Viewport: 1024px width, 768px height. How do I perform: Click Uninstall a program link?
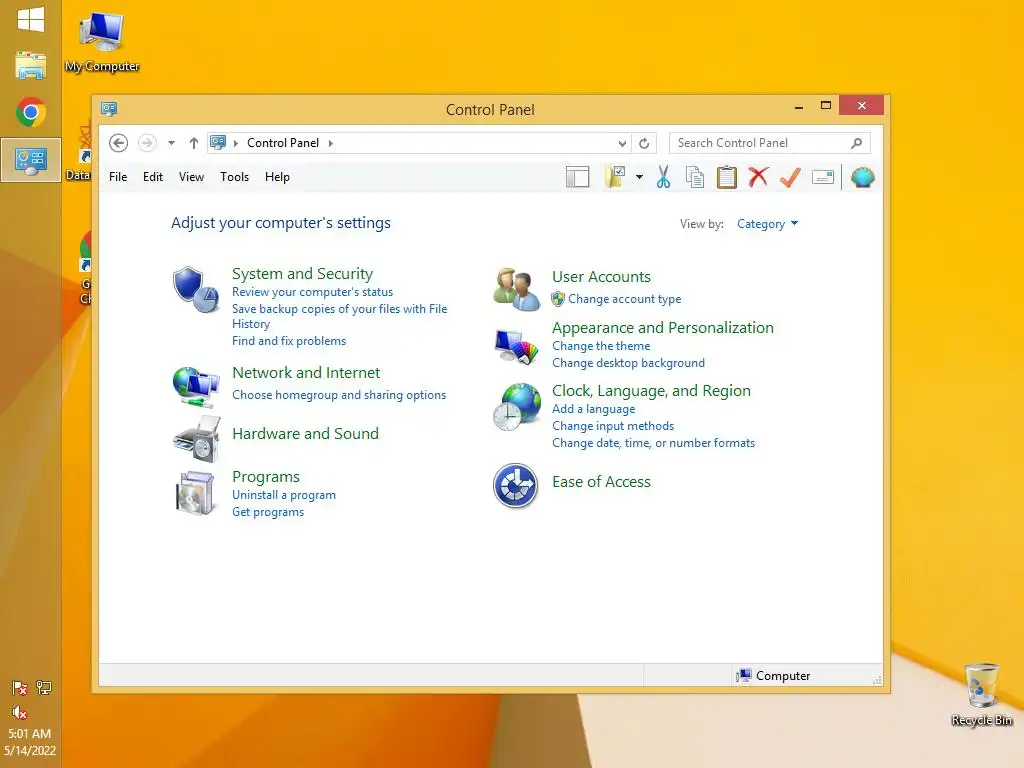[284, 495]
